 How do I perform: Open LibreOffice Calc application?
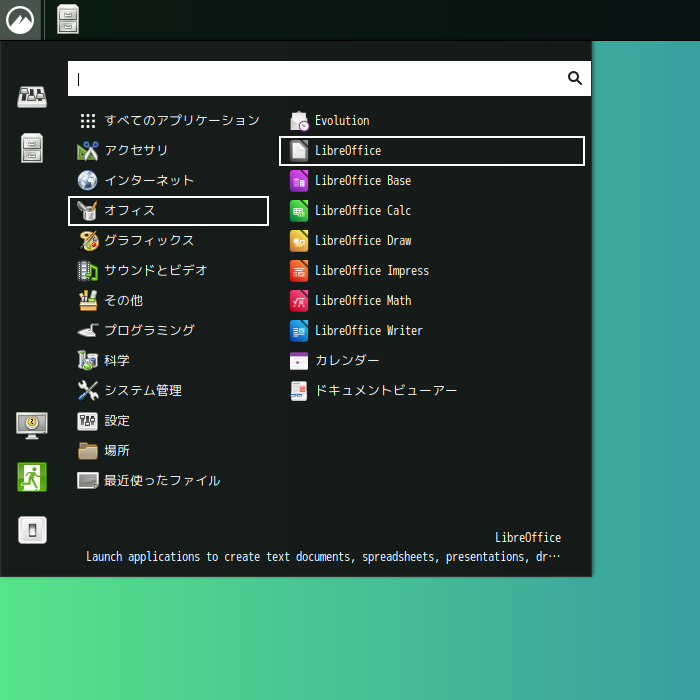coord(362,211)
